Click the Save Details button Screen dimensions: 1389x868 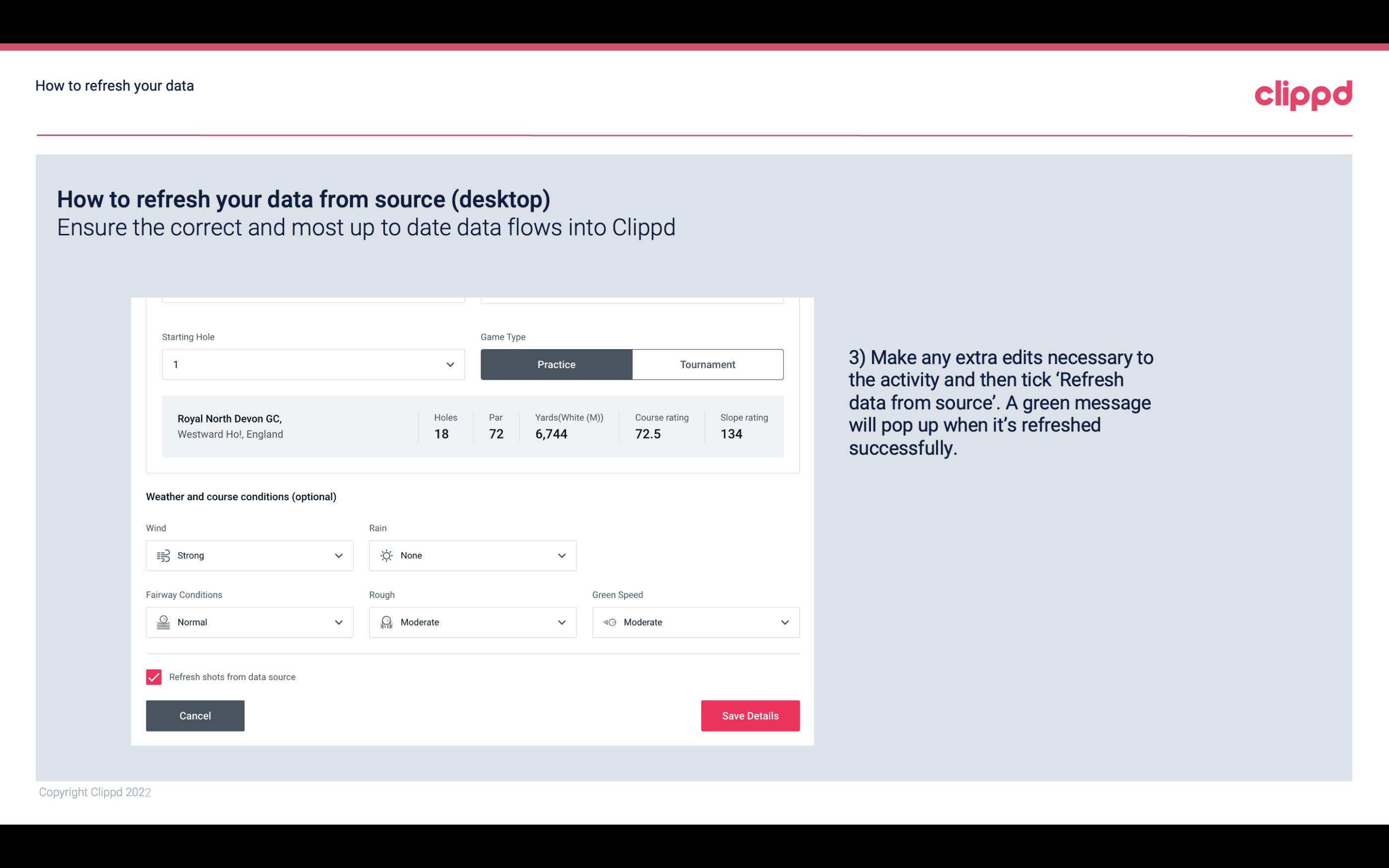(750, 715)
